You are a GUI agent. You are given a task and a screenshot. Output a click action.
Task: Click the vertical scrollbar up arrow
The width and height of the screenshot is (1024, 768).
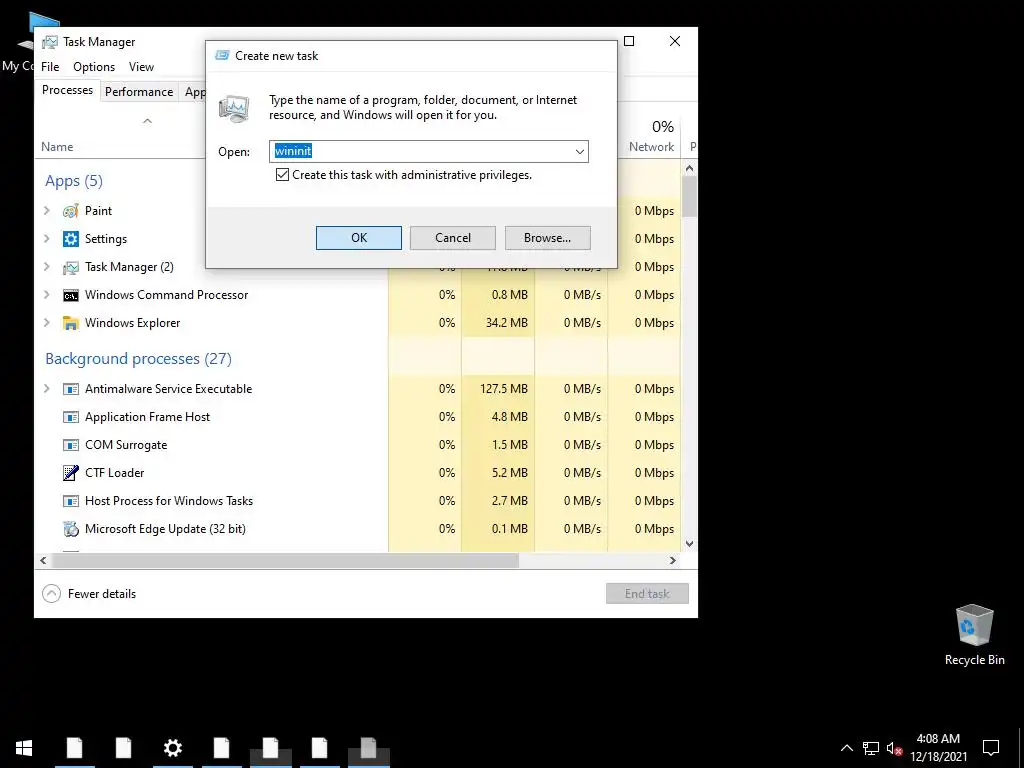pos(690,168)
